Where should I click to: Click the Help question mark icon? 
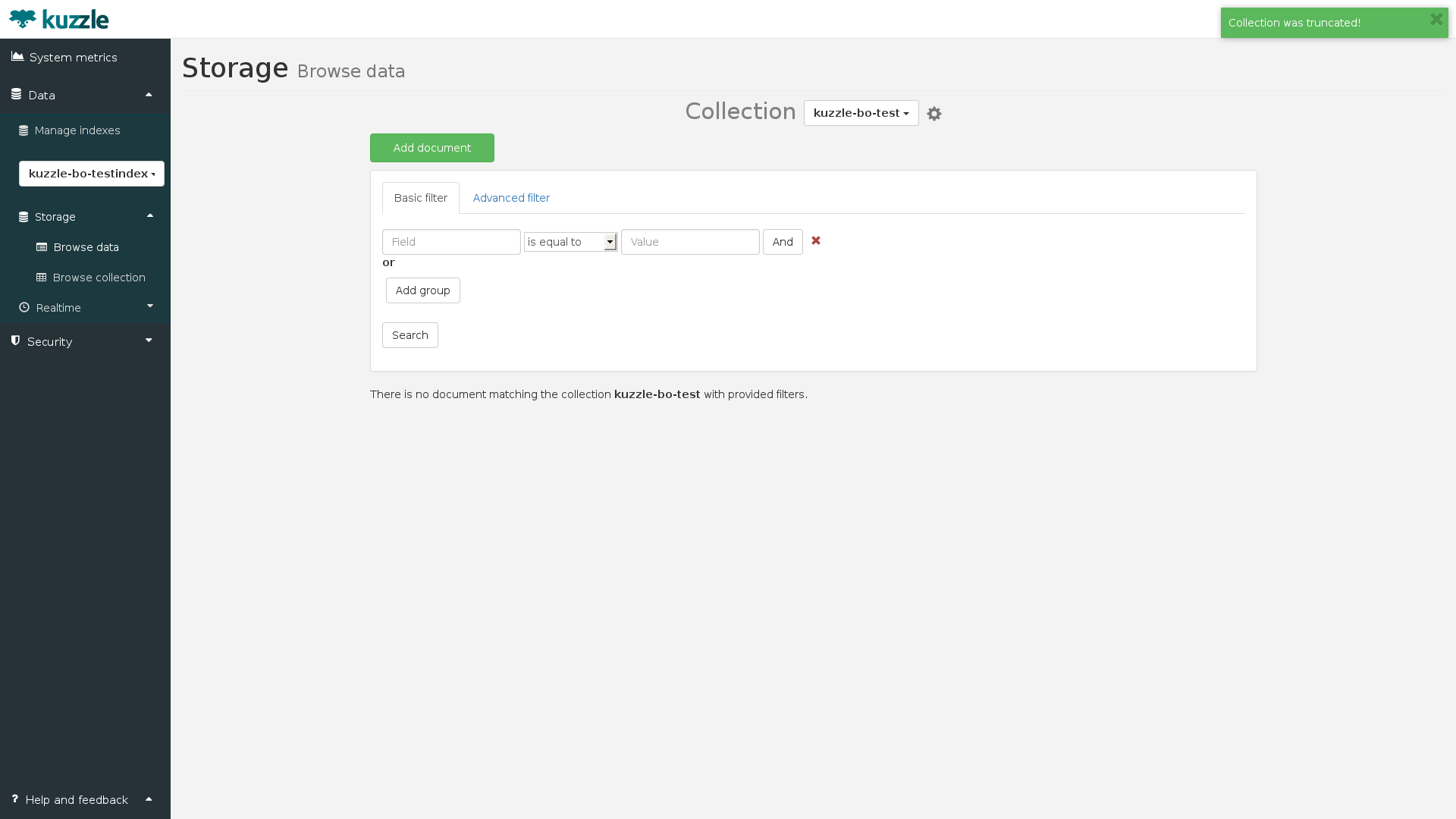[14, 799]
